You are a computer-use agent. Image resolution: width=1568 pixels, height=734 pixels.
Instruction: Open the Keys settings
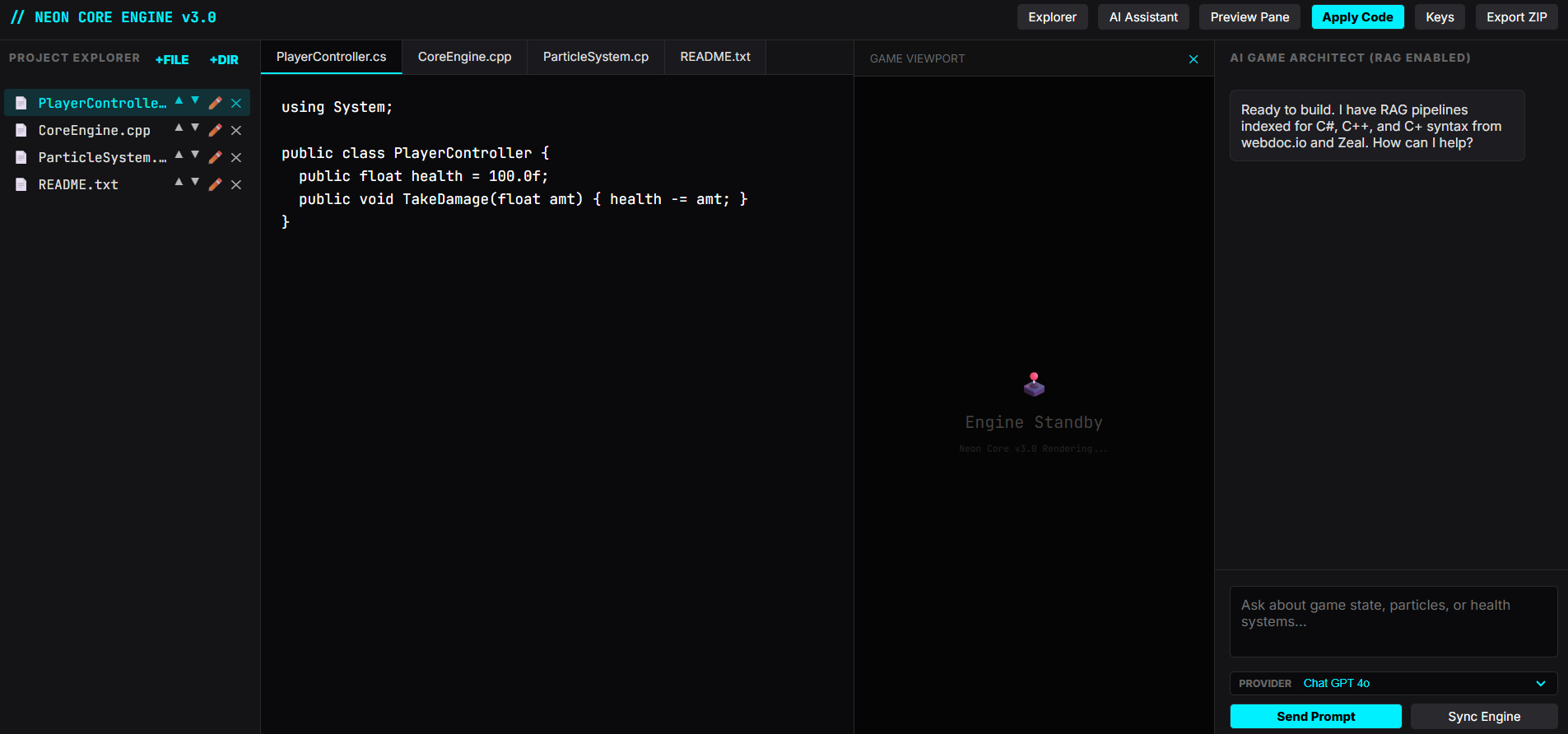pyautogui.click(x=1440, y=17)
